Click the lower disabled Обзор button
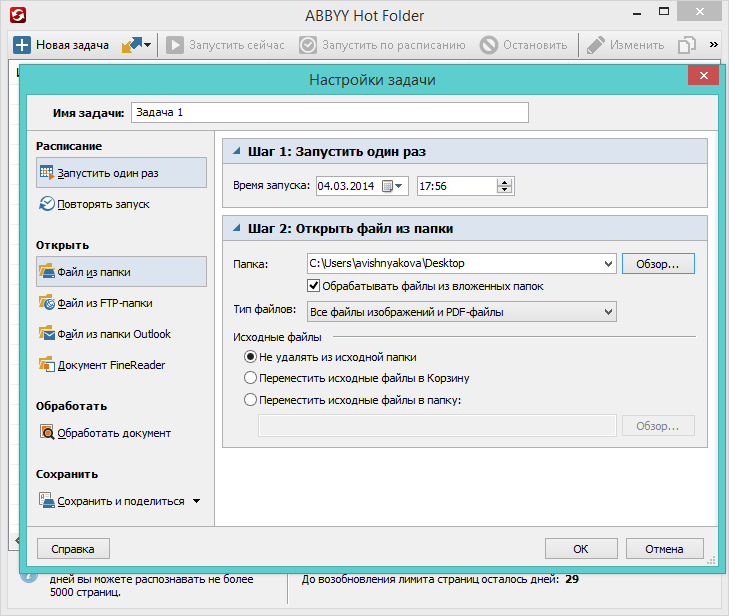This screenshot has height=616, width=729. [658, 426]
